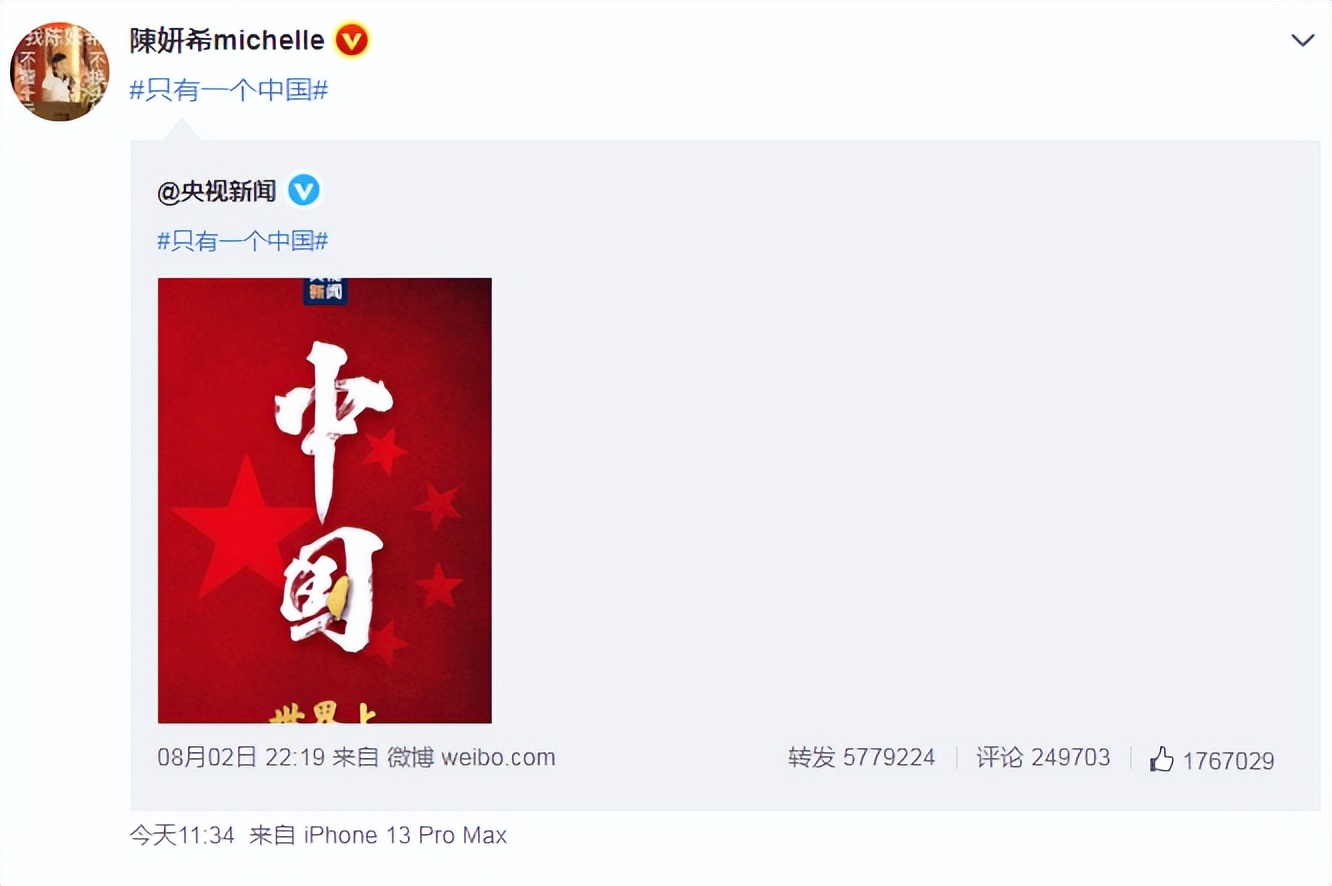This screenshot has height=886, width=1332.
Task: Click the 陳妍希michelle profile avatar
Action: (60, 72)
